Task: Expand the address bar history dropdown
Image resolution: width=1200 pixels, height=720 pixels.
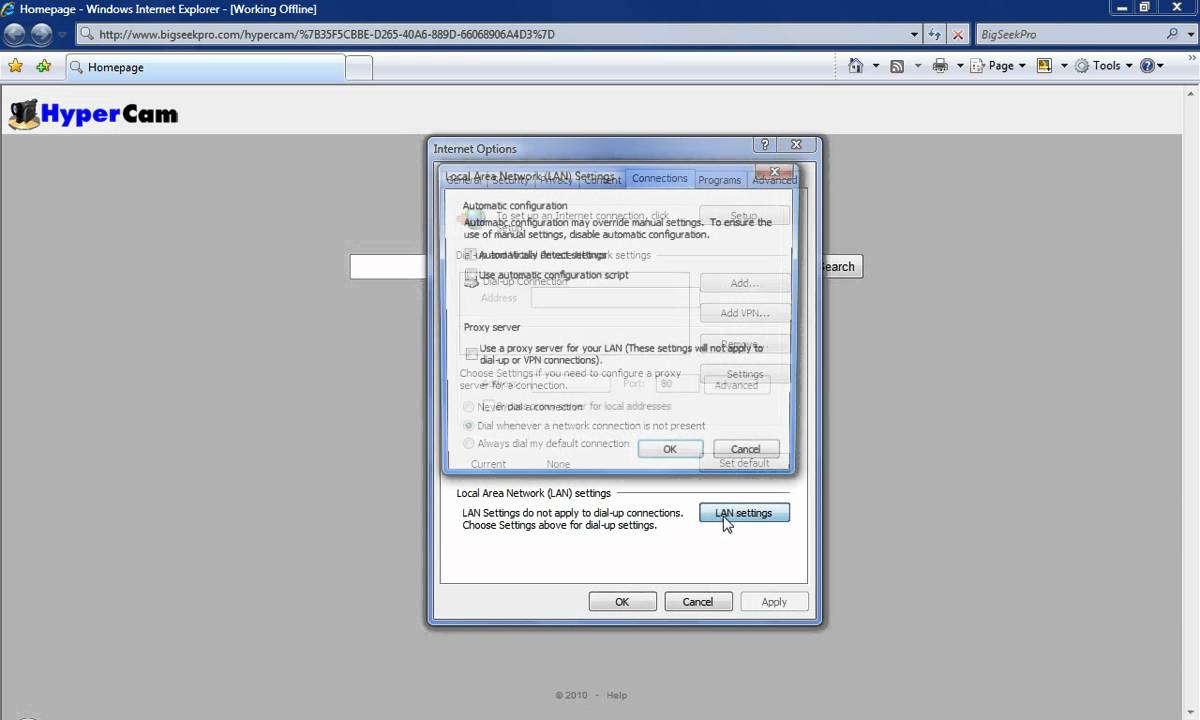Action: [914, 34]
